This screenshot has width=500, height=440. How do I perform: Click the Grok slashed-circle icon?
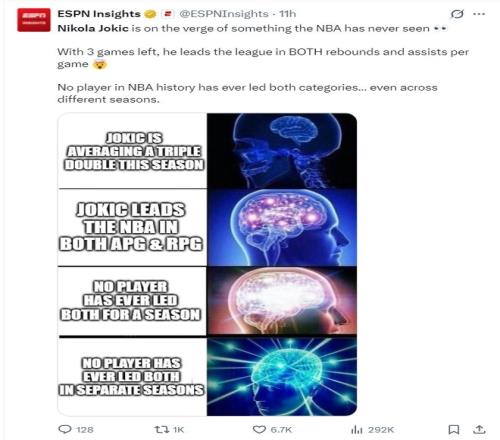tap(457, 14)
